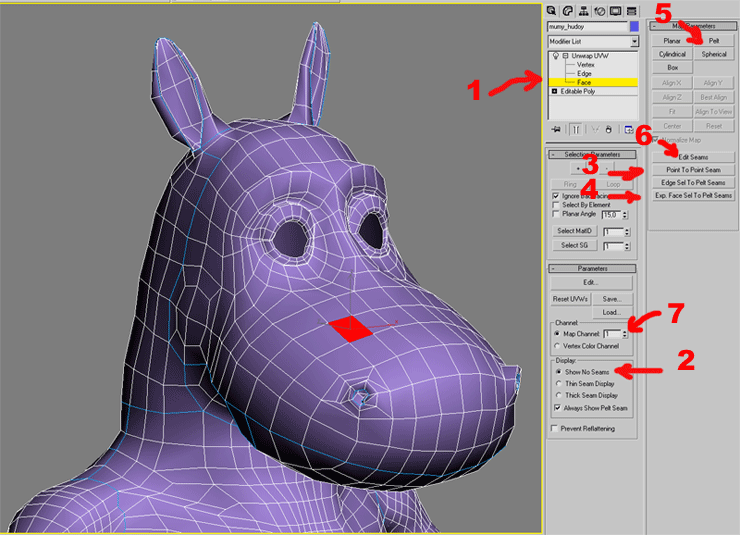Select Thin Seam Display radio button
Image resolution: width=740 pixels, height=535 pixels.
pyautogui.click(x=557, y=383)
